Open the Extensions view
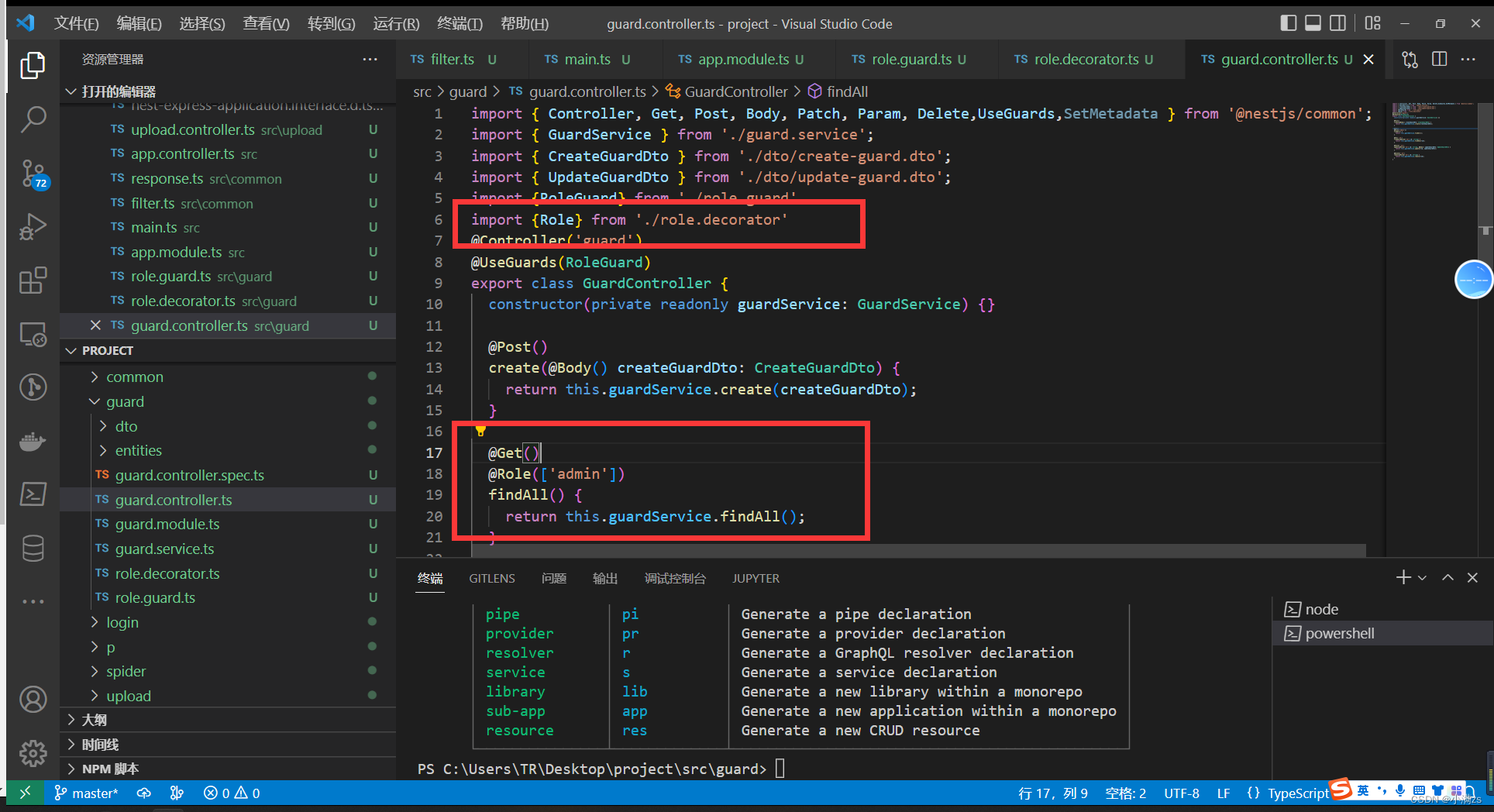This screenshot has width=1494, height=812. pyautogui.click(x=33, y=280)
